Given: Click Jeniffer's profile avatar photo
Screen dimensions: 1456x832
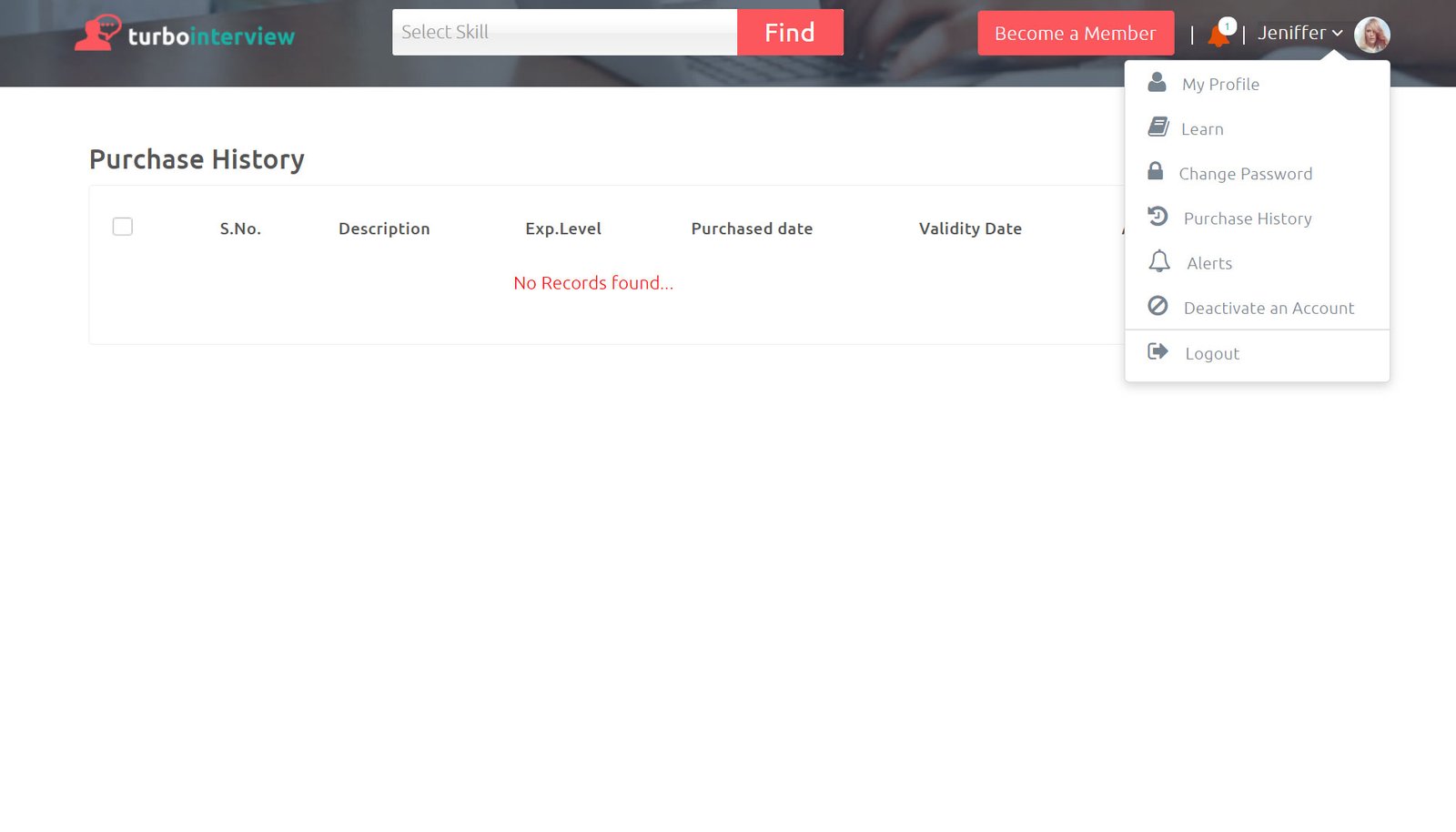Looking at the screenshot, I should pyautogui.click(x=1371, y=35).
